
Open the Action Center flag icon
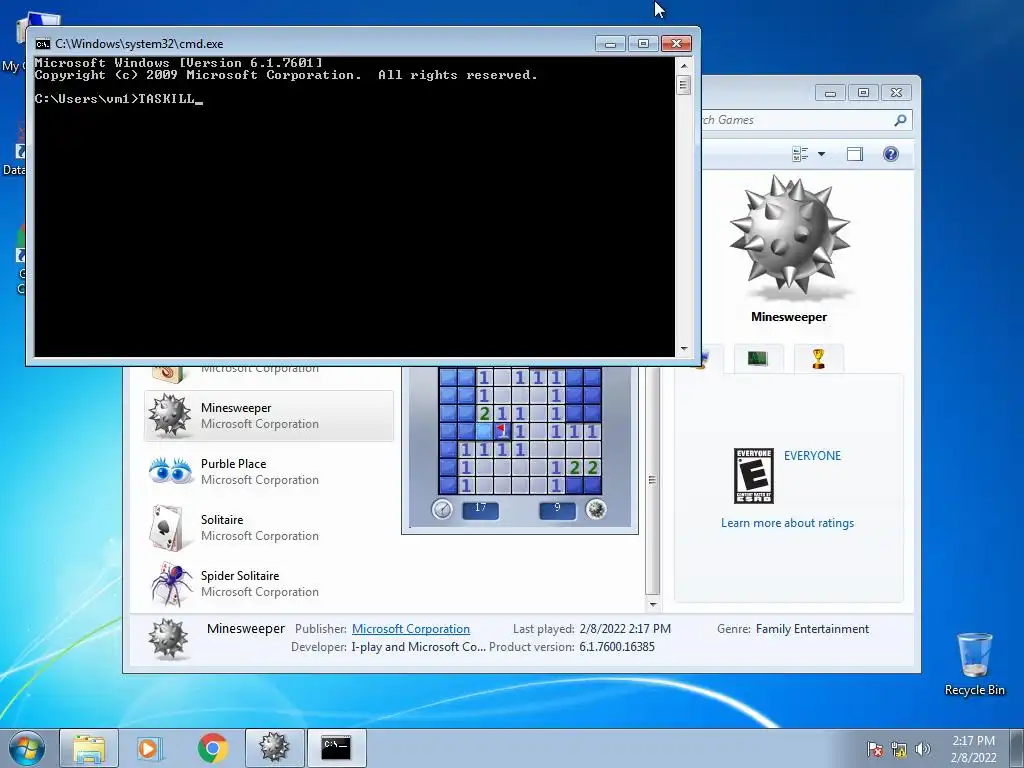click(875, 750)
